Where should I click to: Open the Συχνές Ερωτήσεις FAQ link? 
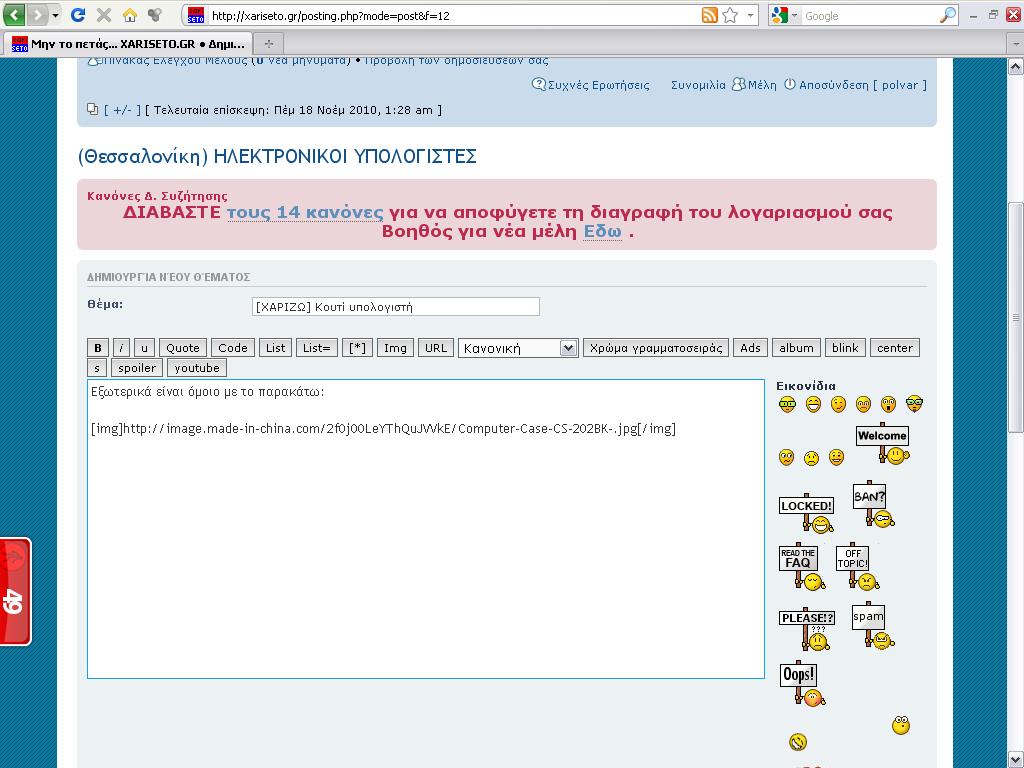pyautogui.click(x=591, y=85)
